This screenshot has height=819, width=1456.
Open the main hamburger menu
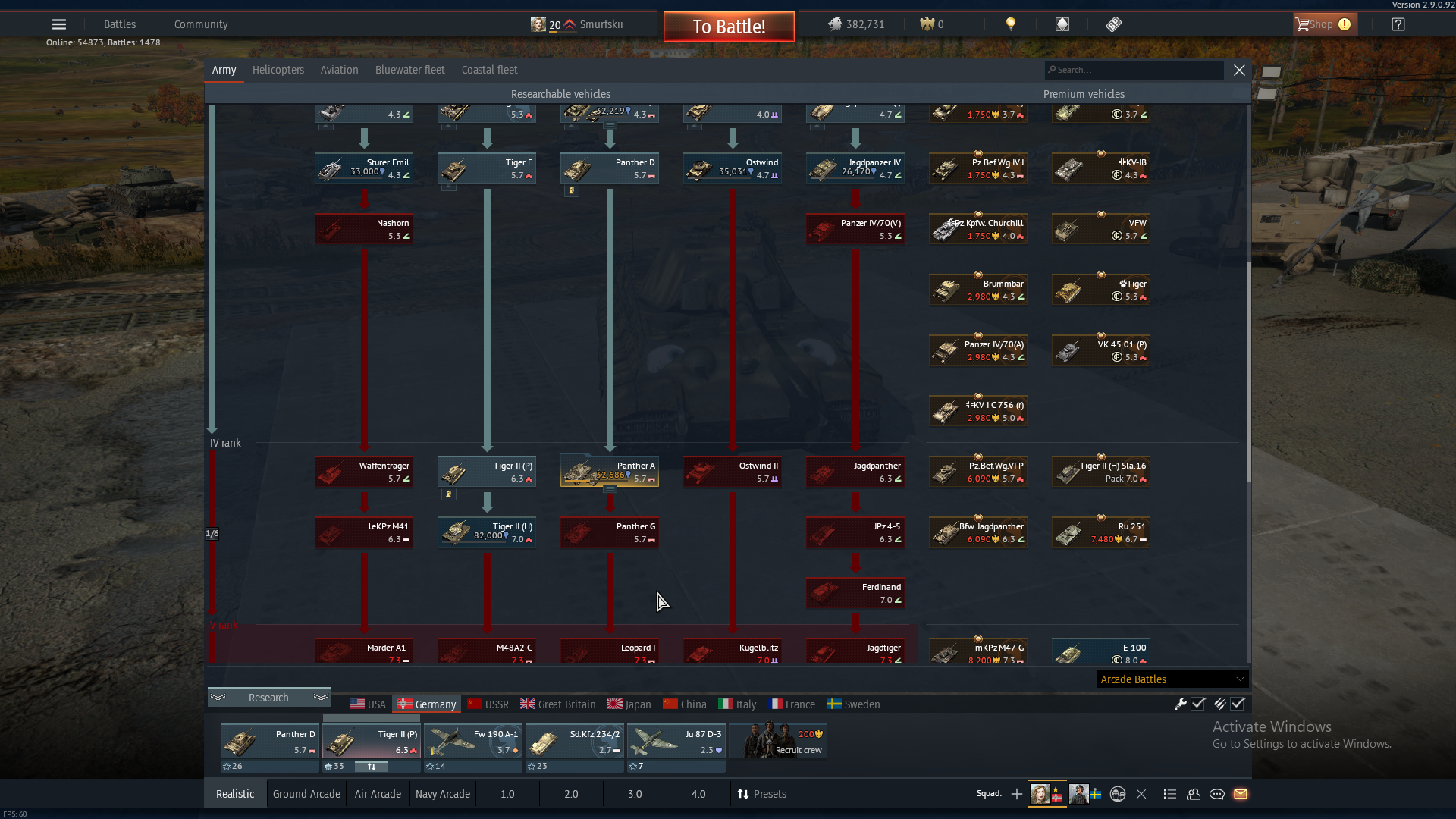[59, 24]
